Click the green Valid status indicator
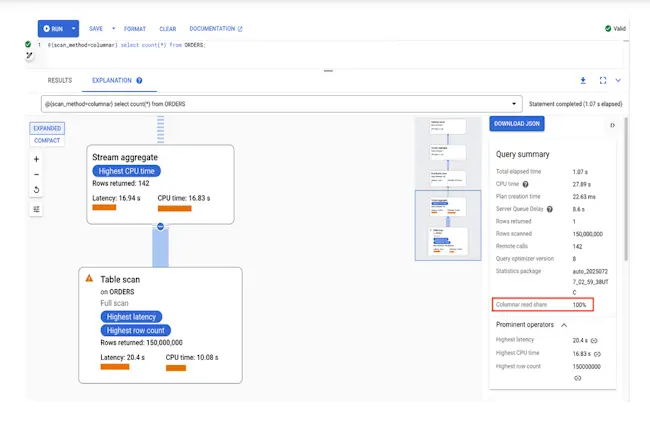 (x=615, y=29)
